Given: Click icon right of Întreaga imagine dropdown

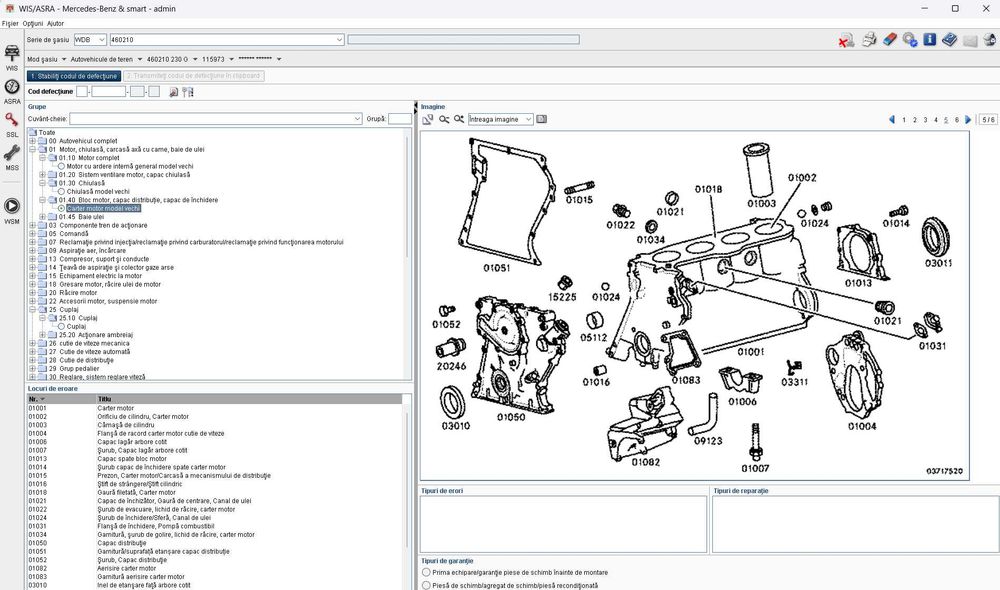Looking at the screenshot, I should pos(541,119).
